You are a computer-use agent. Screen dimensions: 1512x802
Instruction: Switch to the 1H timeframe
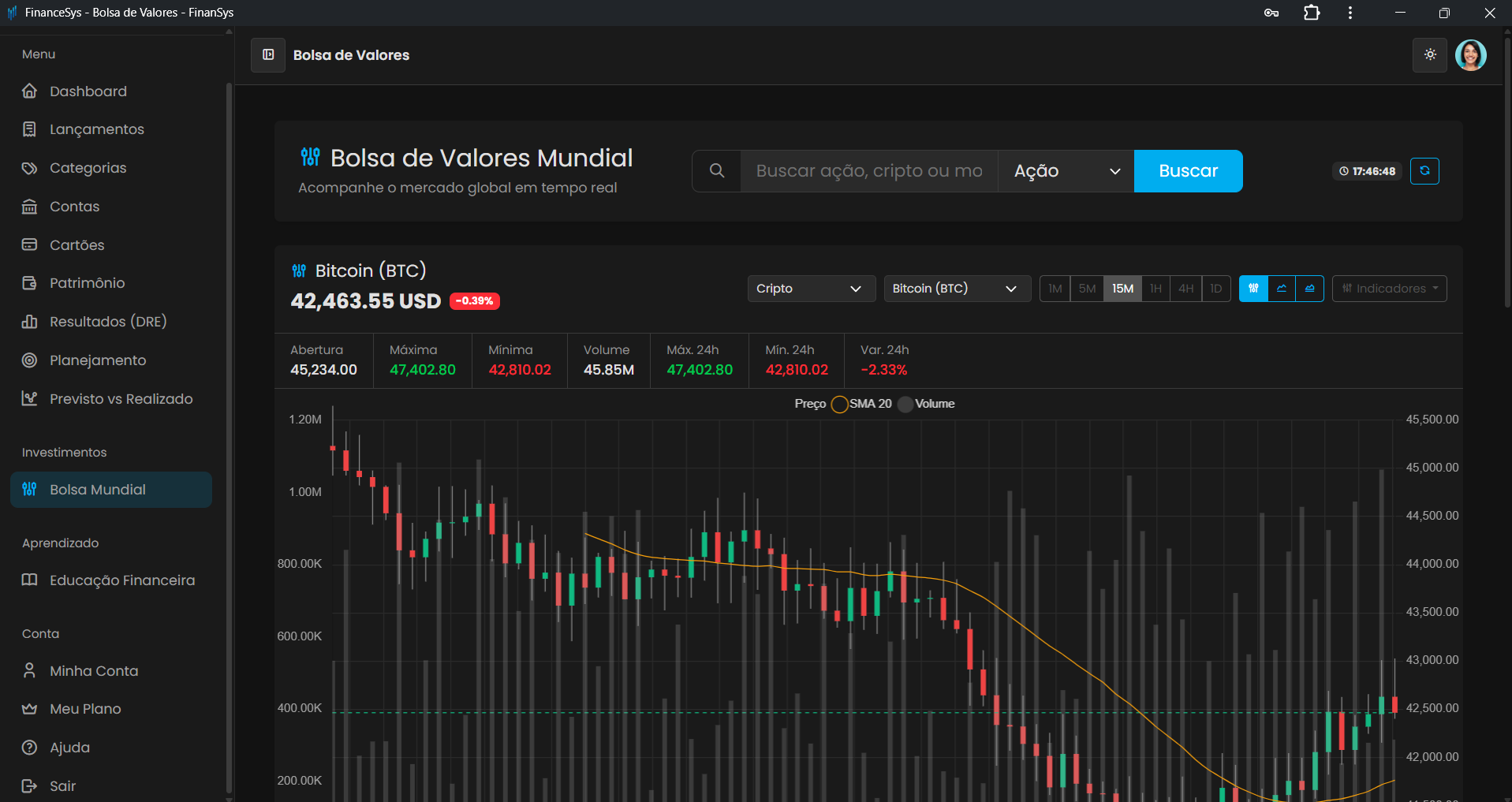click(1155, 289)
